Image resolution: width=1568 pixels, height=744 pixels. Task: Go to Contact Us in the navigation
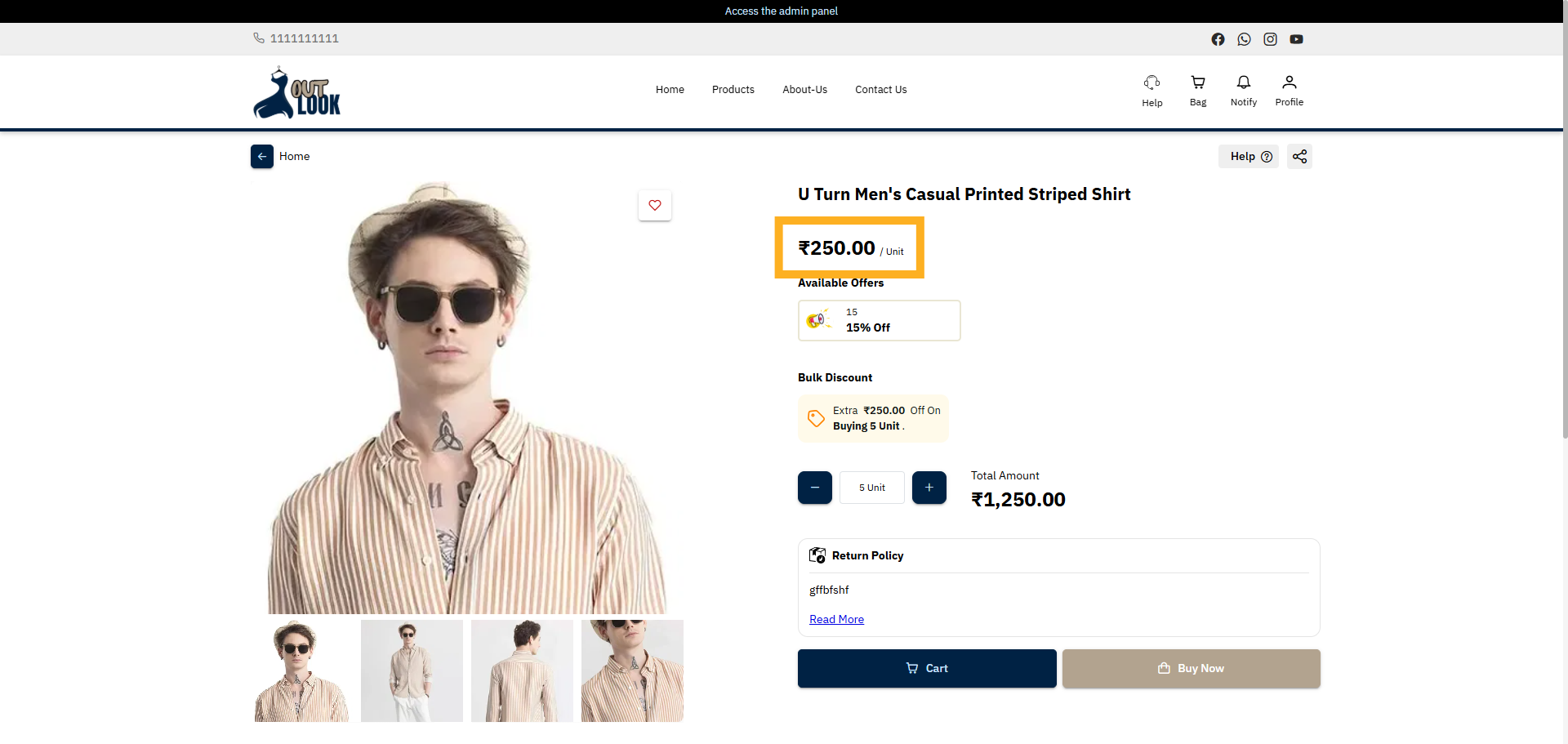coord(880,90)
